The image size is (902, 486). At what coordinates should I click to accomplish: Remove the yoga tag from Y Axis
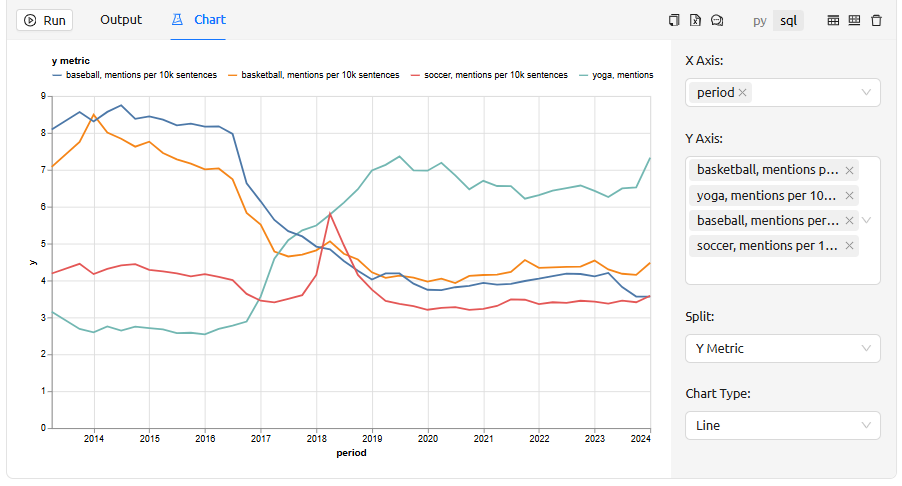click(849, 196)
